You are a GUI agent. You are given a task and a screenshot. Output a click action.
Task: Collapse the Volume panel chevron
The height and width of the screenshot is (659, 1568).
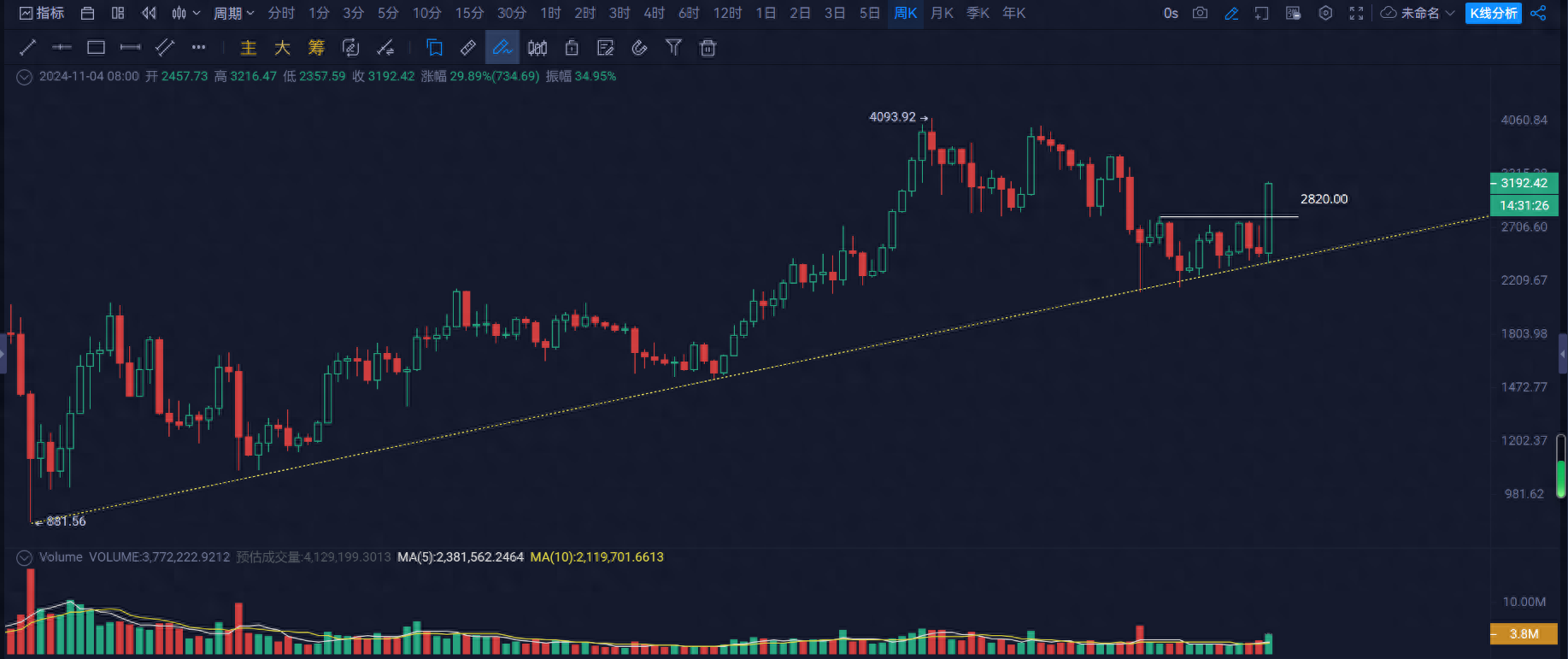point(25,557)
